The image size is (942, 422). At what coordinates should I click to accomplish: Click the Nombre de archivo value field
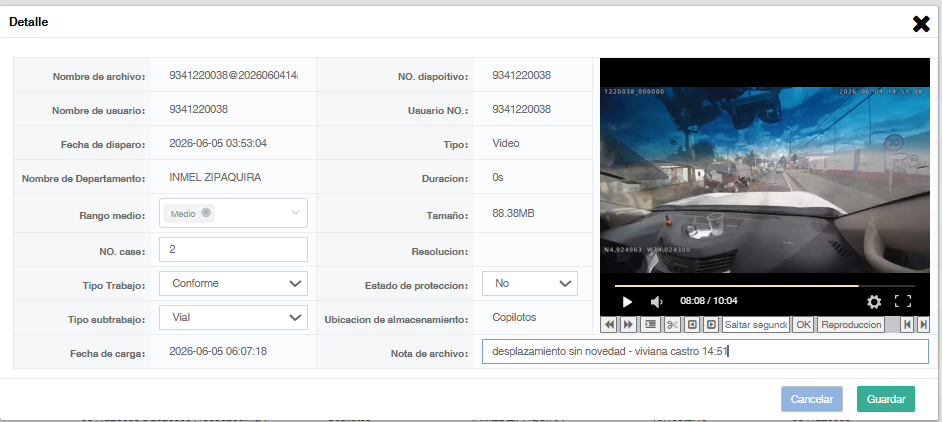point(234,75)
